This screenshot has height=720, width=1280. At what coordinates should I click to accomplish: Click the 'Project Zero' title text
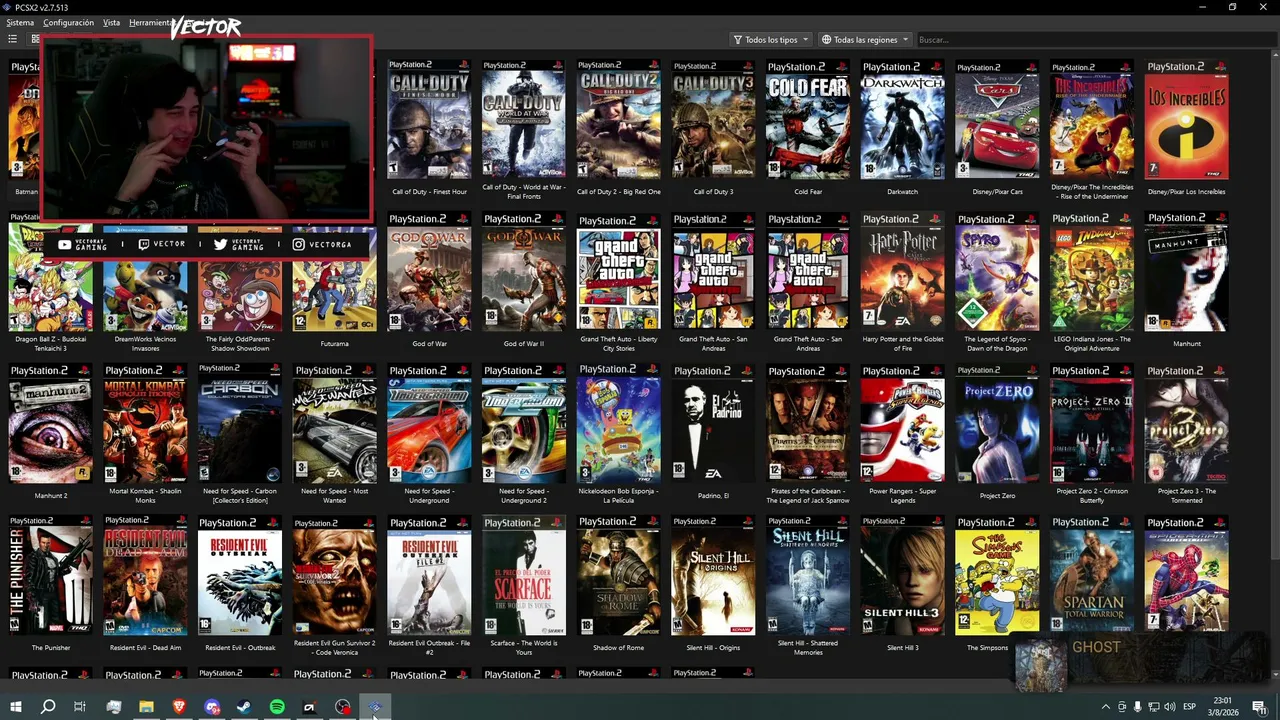click(x=997, y=496)
